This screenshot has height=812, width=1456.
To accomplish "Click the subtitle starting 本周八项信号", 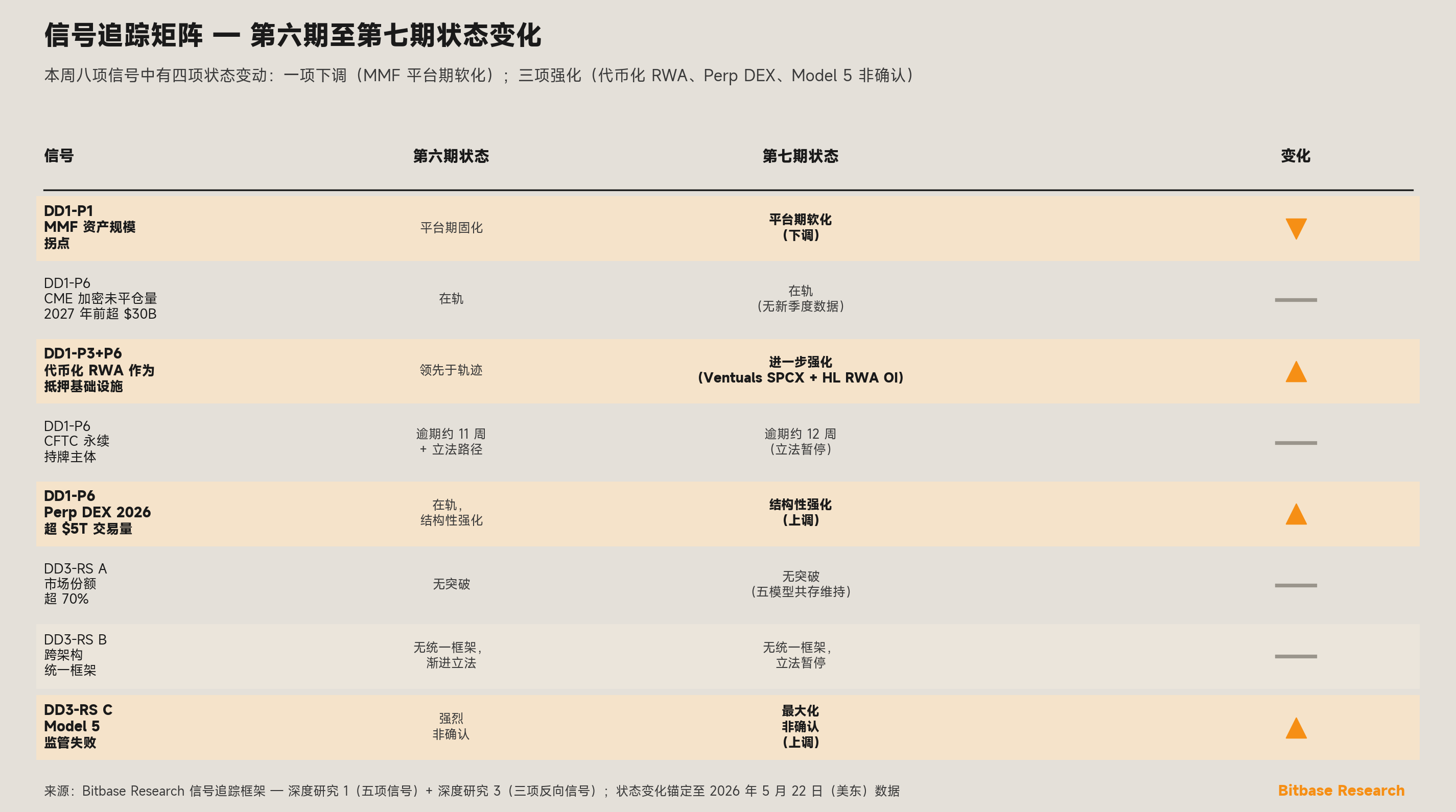I will [x=479, y=75].
